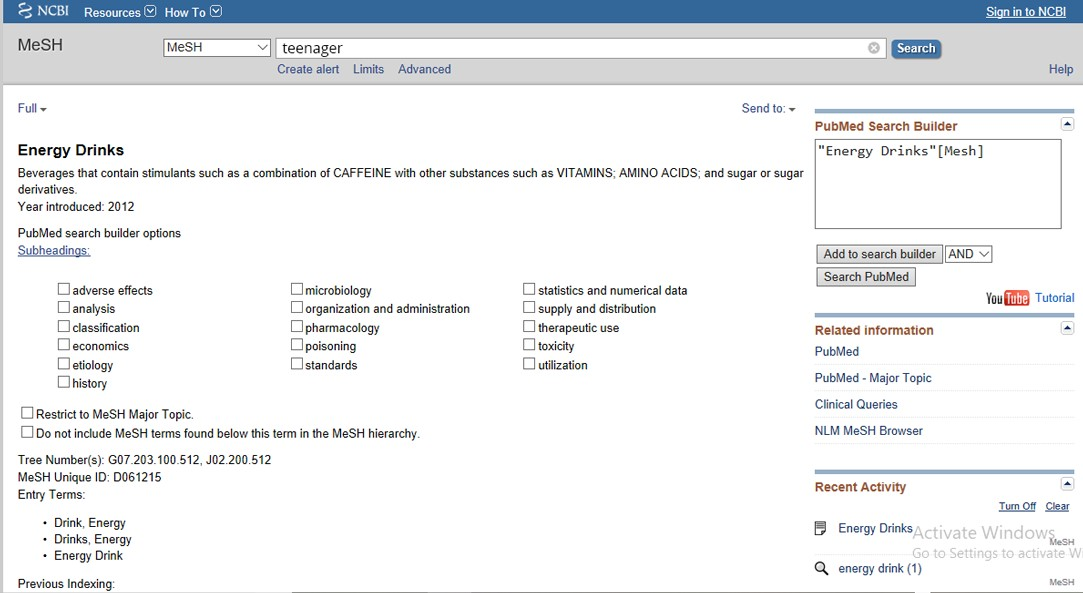Enable Restrict to MeSH Major Topic
The image size is (1083, 593).
click(x=28, y=413)
